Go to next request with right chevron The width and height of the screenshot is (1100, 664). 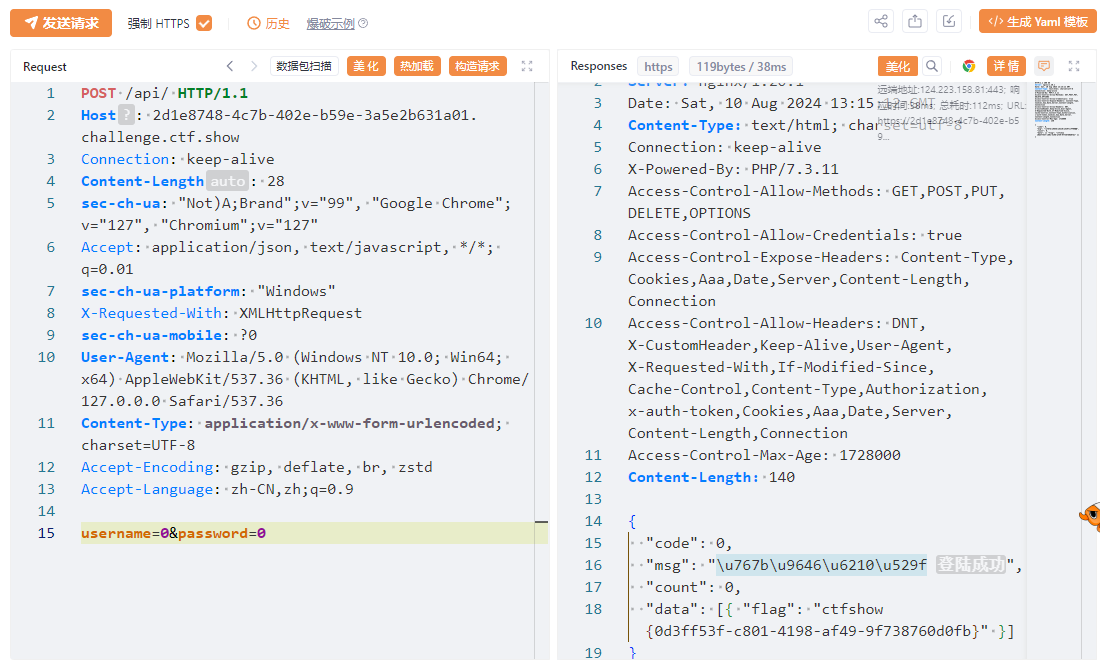click(x=254, y=66)
